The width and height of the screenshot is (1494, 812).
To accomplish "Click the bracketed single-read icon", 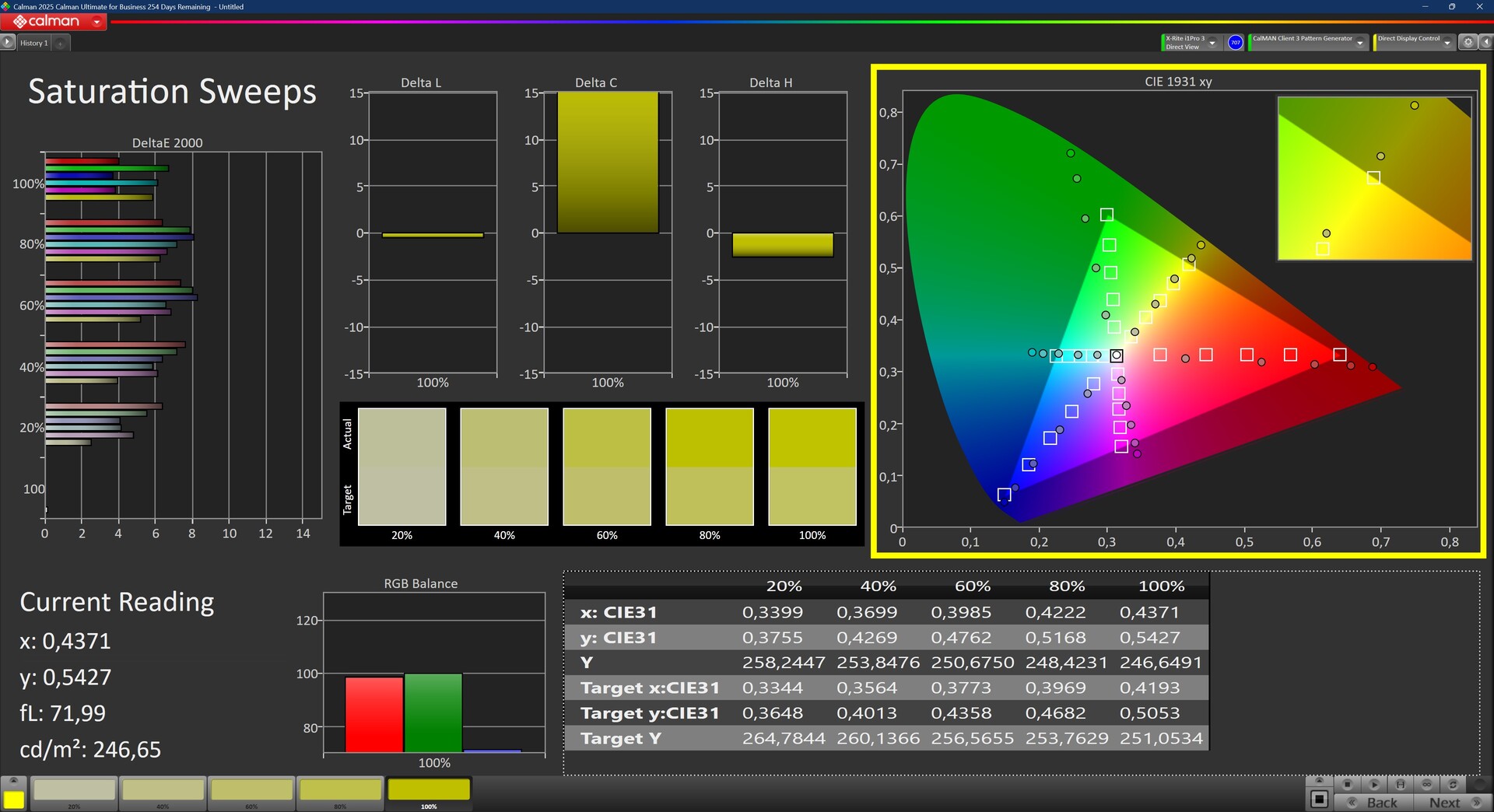I will (x=1400, y=784).
